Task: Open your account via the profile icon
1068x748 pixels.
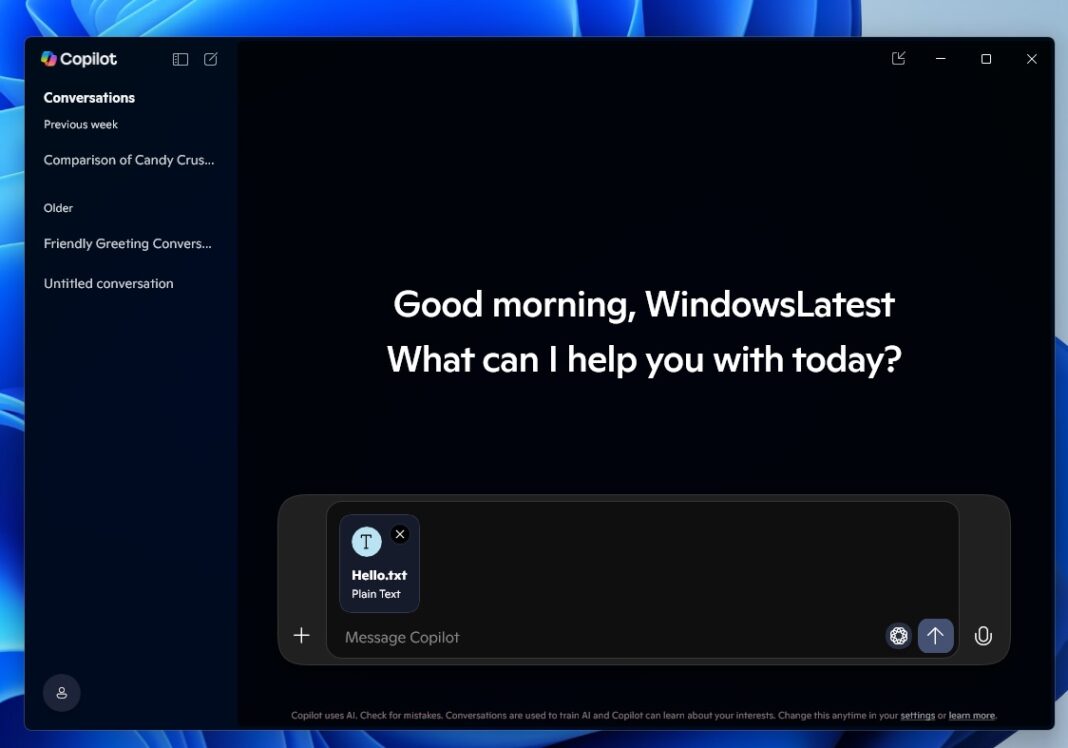Action: click(61, 692)
